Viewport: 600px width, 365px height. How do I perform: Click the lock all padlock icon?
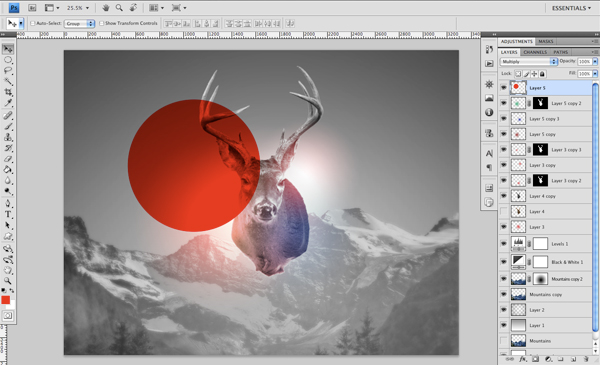click(542, 73)
